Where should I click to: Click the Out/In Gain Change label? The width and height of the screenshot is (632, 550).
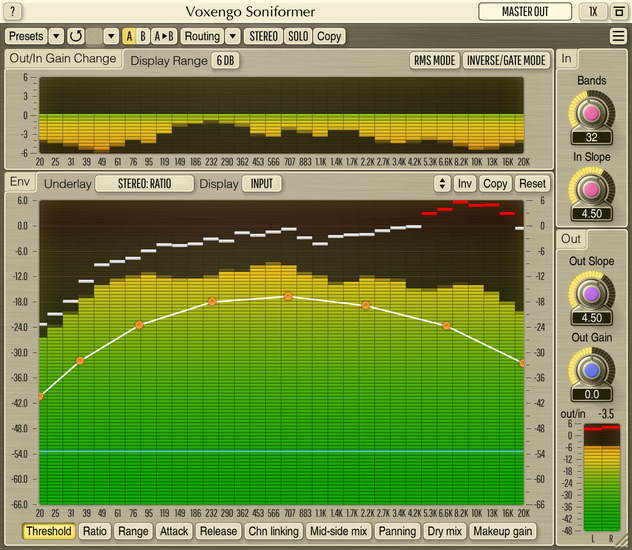click(x=63, y=58)
